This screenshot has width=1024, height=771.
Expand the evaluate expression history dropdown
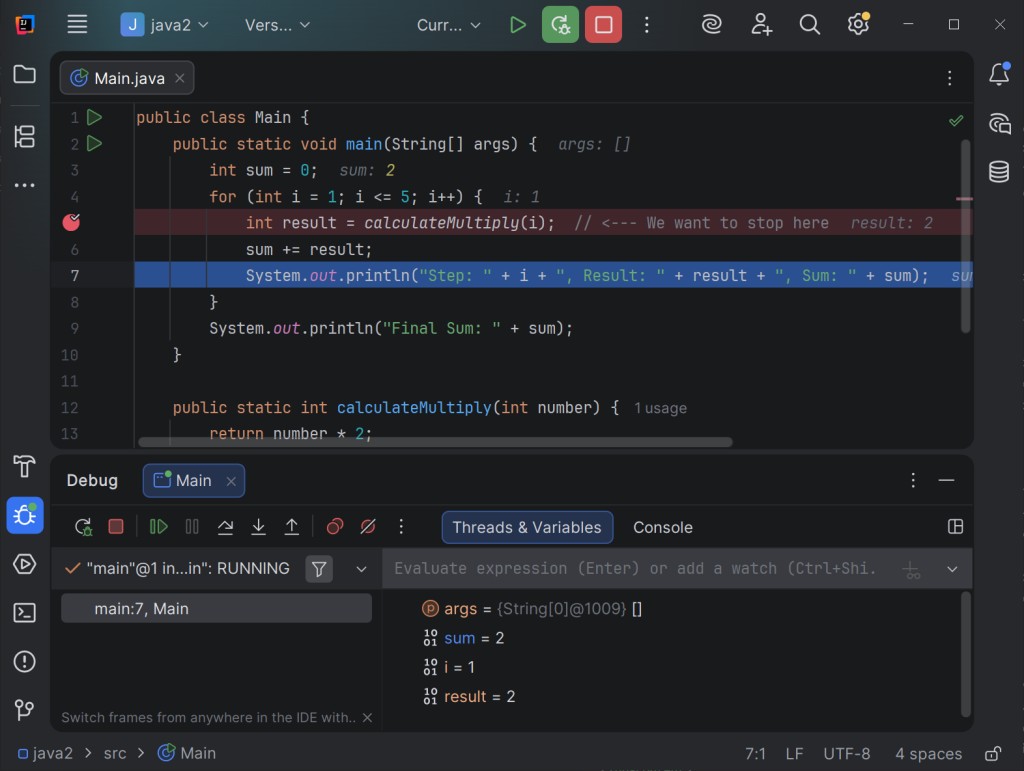click(952, 569)
